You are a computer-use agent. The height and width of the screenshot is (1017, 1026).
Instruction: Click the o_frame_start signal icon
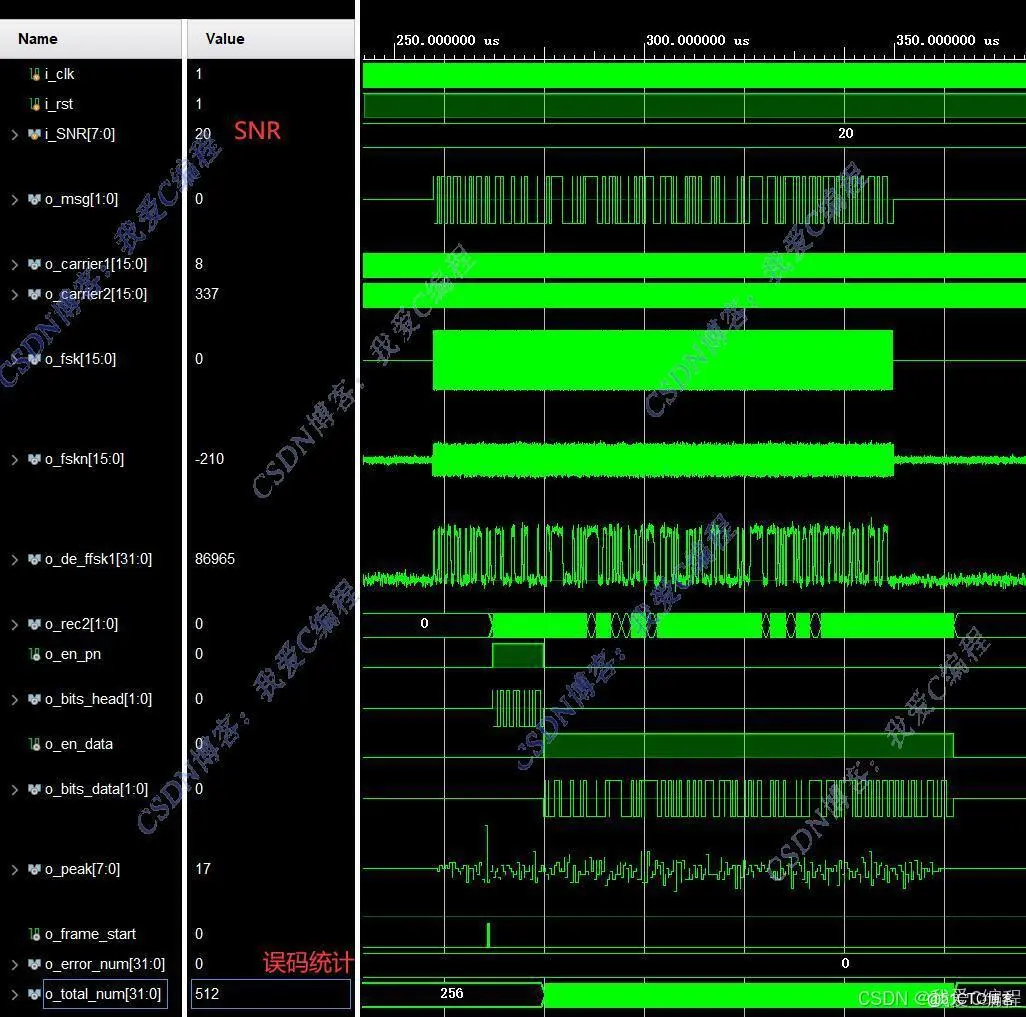35,935
